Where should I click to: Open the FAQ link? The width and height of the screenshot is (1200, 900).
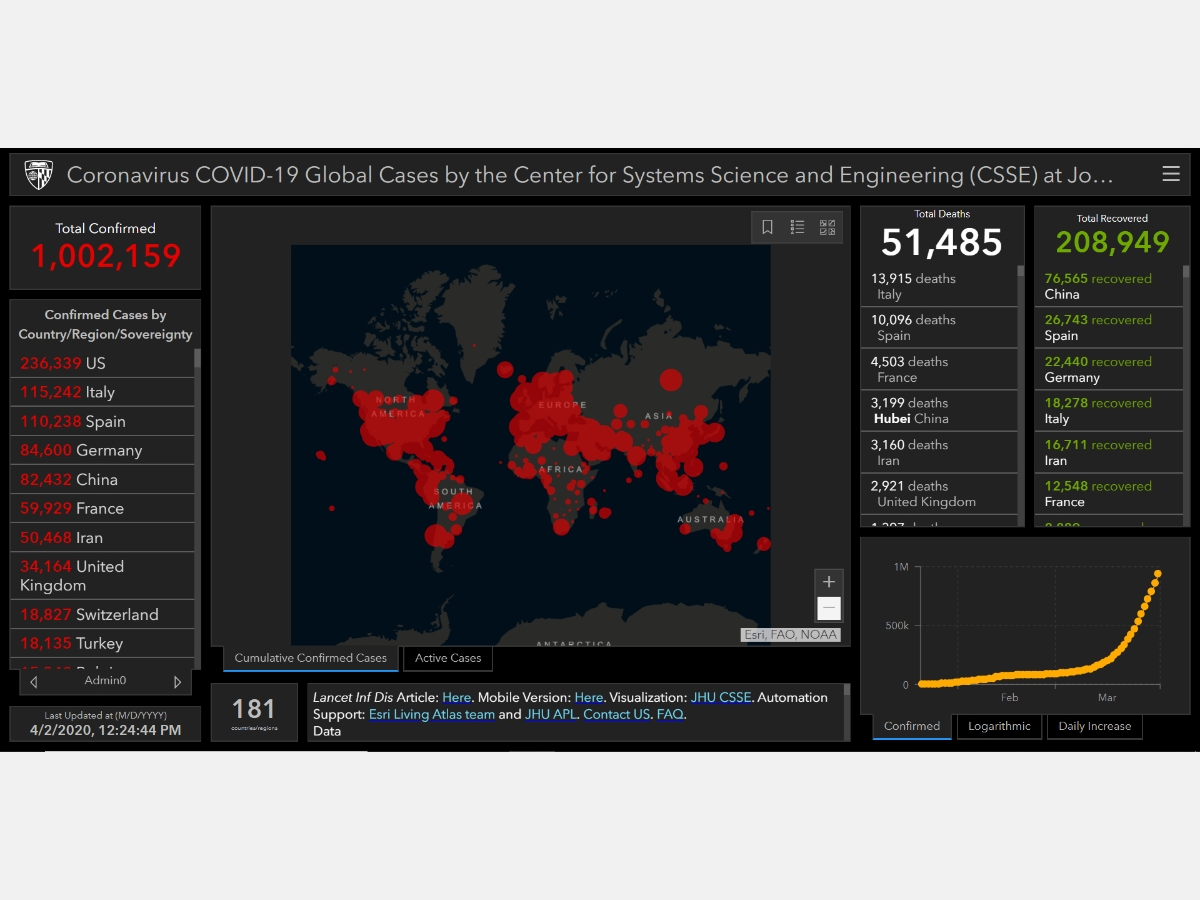click(x=670, y=714)
